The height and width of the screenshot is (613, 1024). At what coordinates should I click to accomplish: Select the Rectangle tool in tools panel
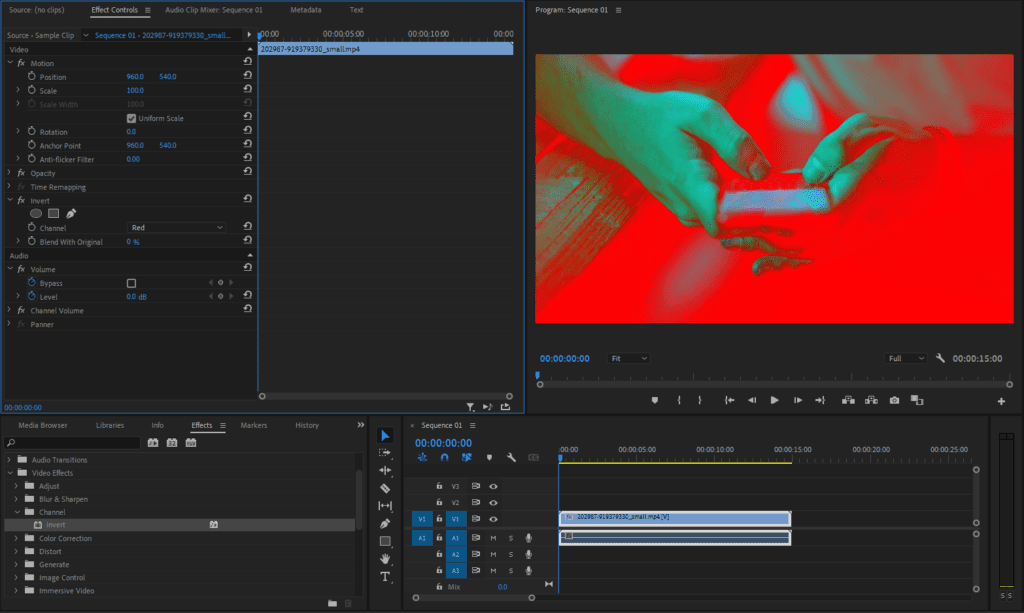[x=385, y=541]
